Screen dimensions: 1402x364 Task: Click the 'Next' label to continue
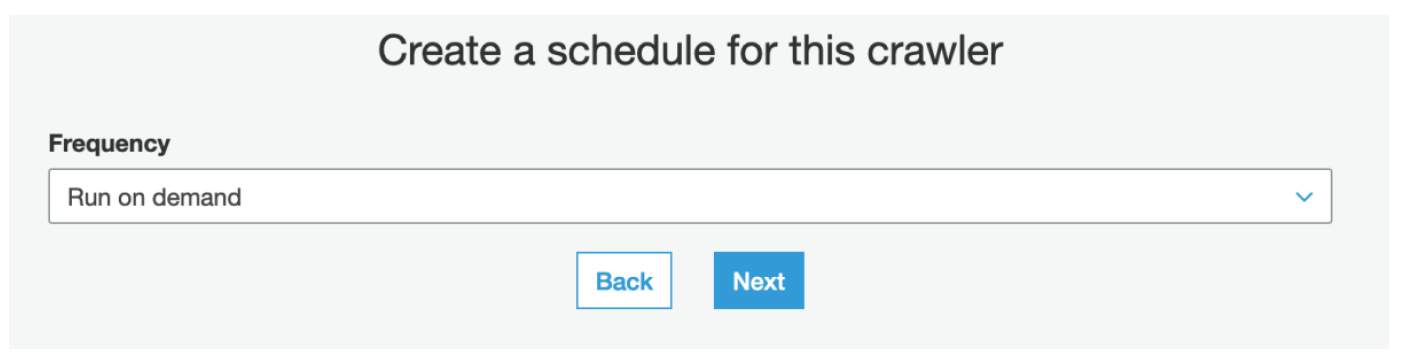pyautogui.click(x=759, y=282)
